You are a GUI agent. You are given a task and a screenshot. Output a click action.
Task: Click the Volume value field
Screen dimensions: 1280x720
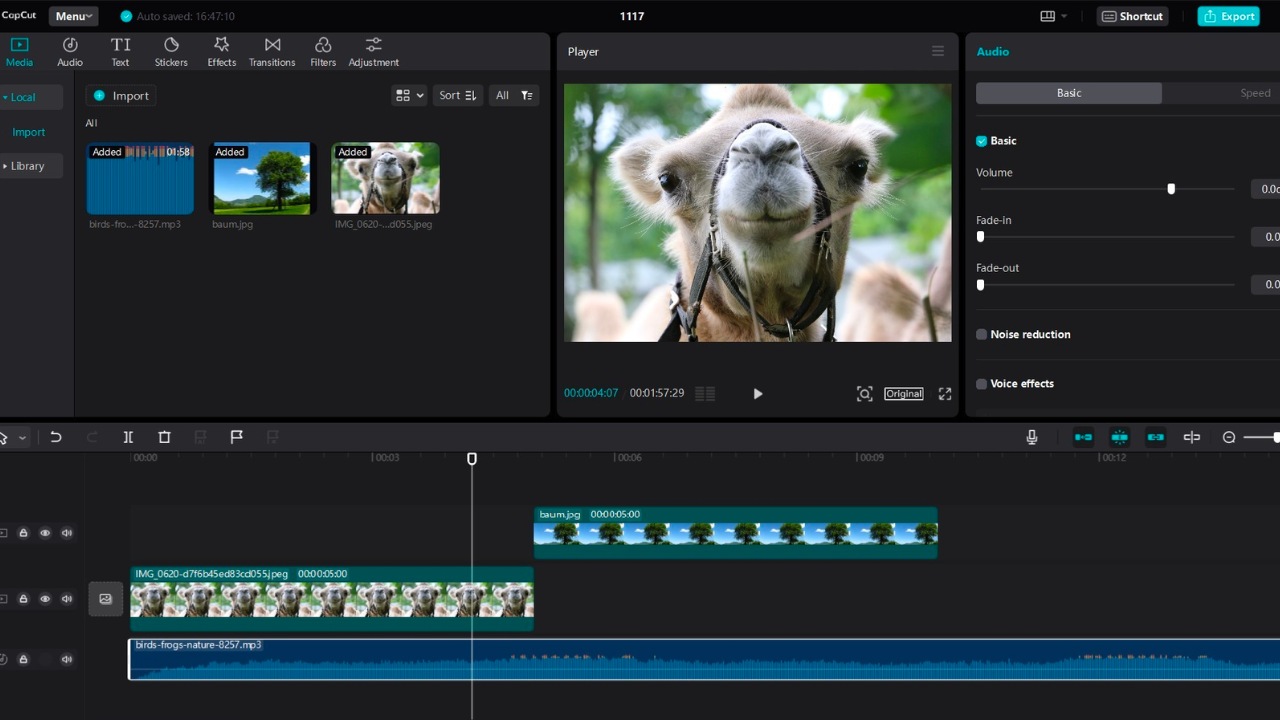1265,189
